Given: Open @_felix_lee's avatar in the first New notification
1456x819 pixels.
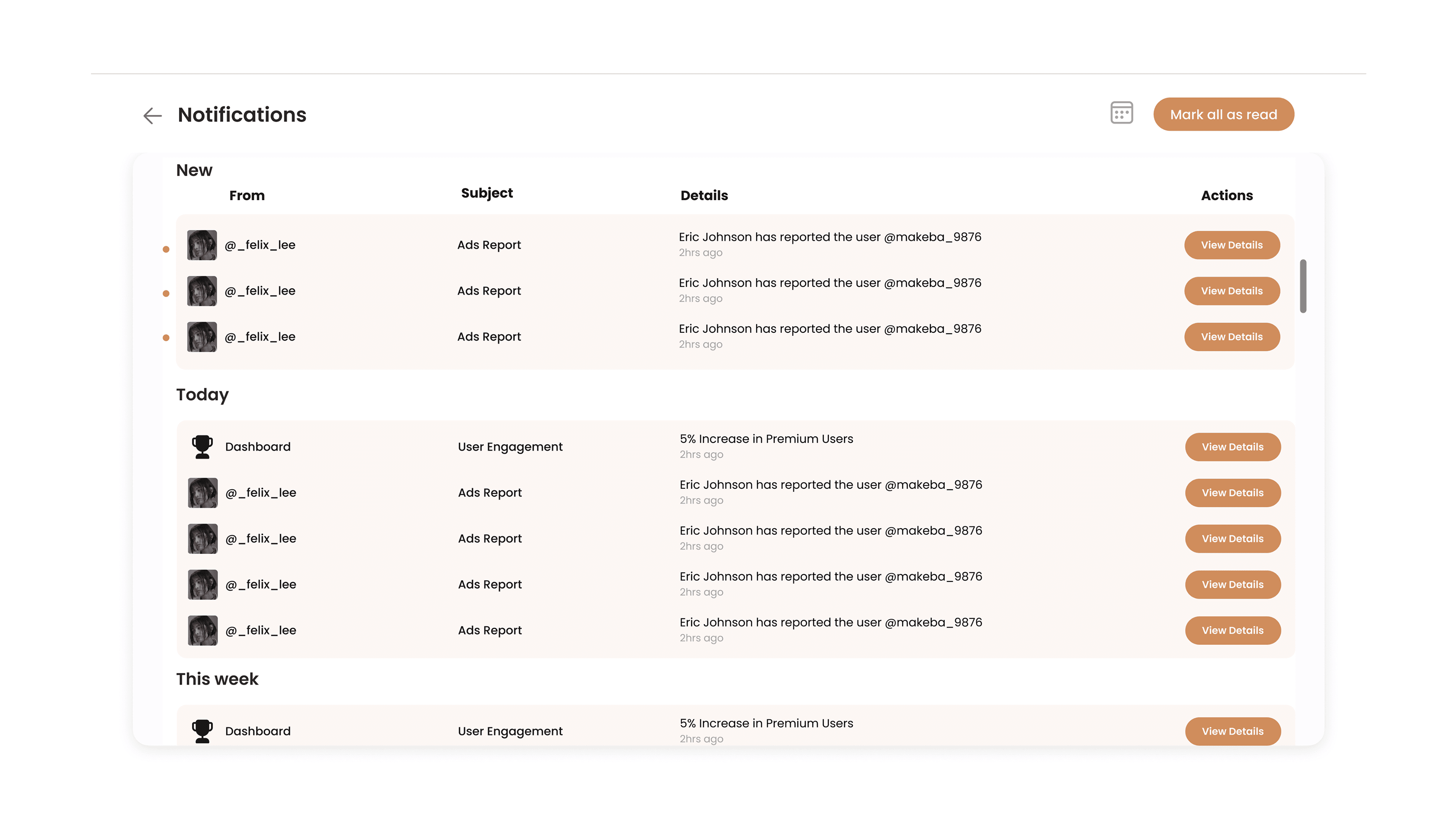Looking at the screenshot, I should point(202,245).
